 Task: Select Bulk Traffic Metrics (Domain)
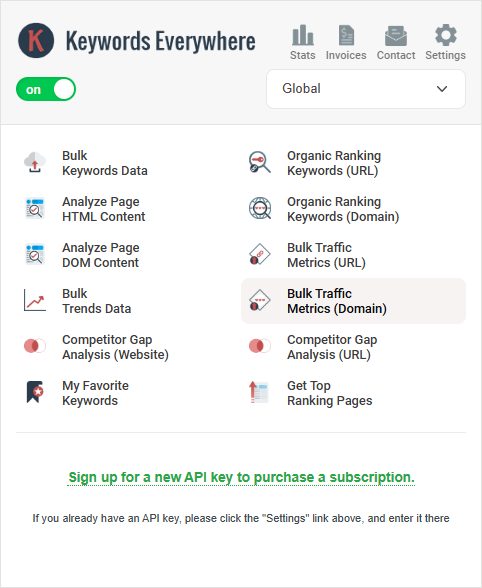[353, 301]
